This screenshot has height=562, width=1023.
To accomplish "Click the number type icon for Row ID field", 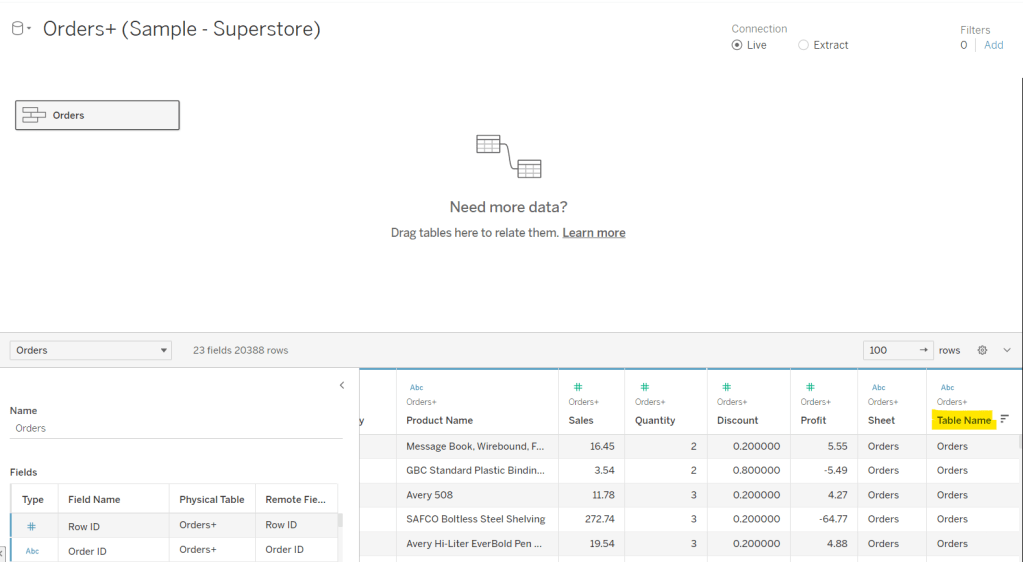I will pyautogui.click(x=32, y=526).
